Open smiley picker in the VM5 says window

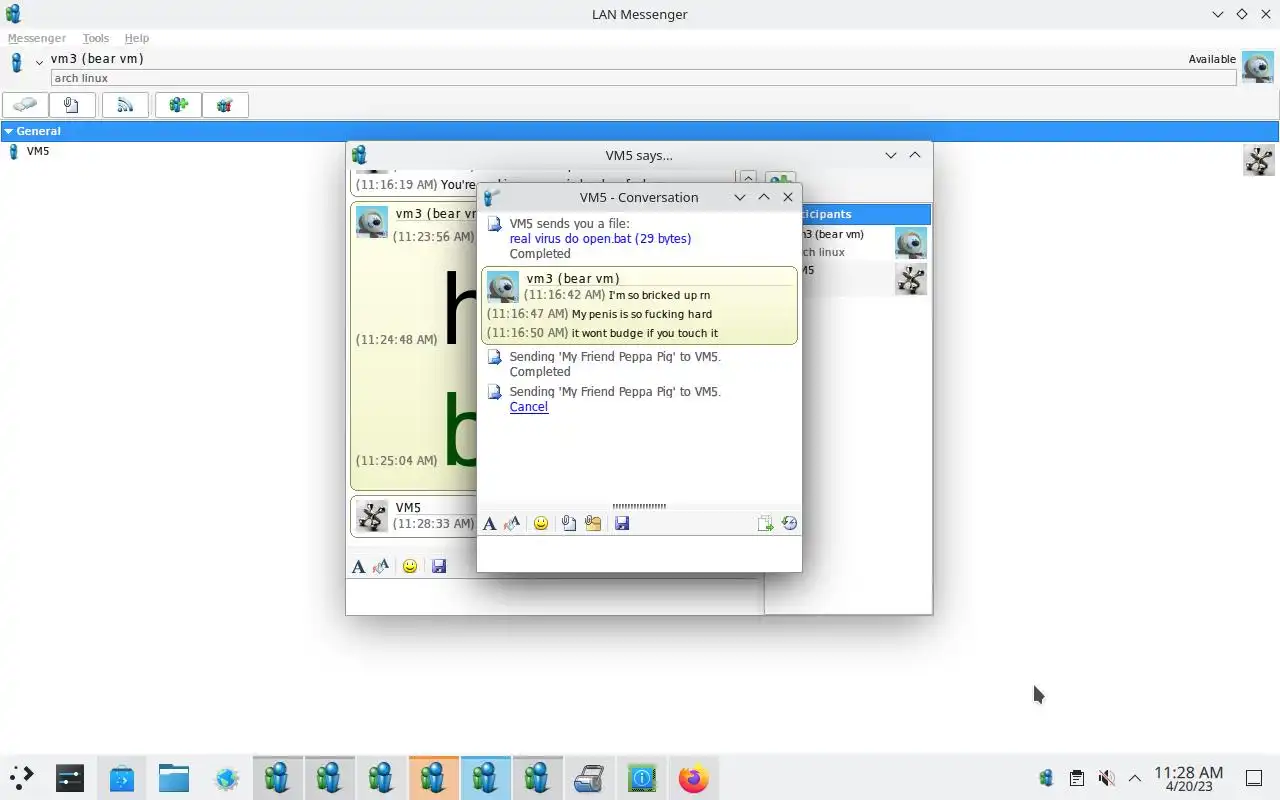[x=410, y=566]
